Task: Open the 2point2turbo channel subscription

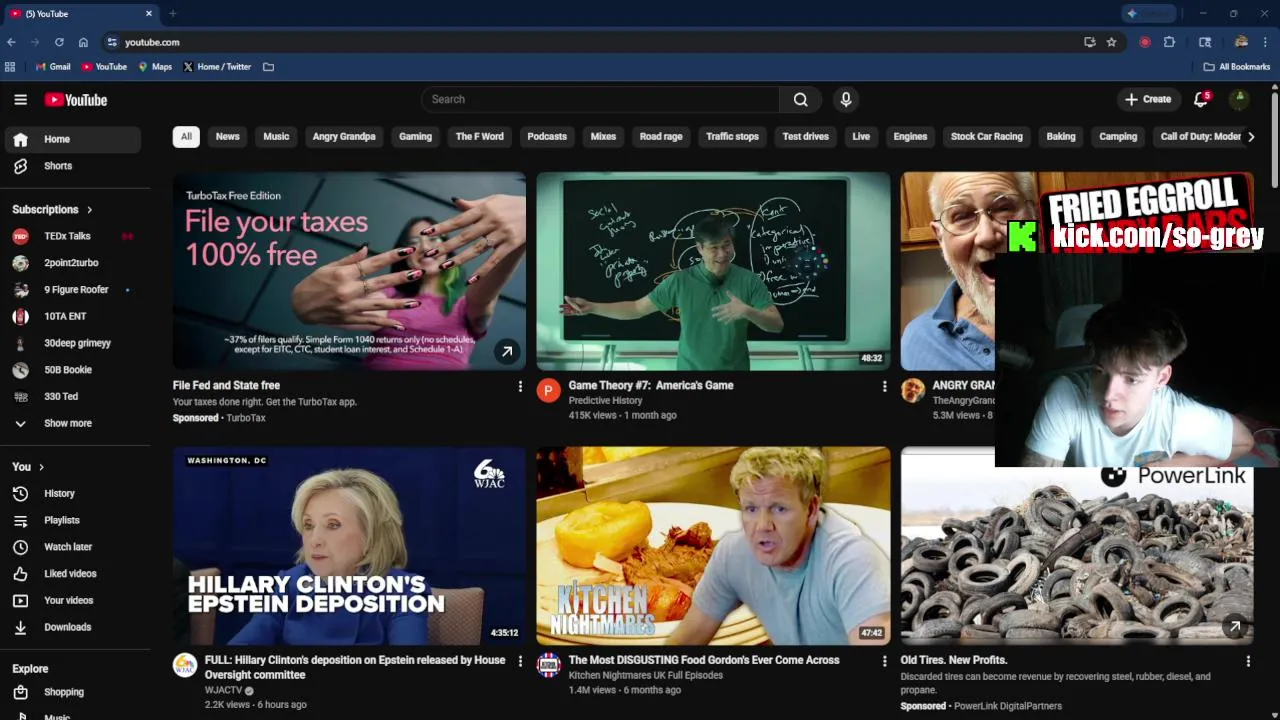Action: (x=73, y=263)
